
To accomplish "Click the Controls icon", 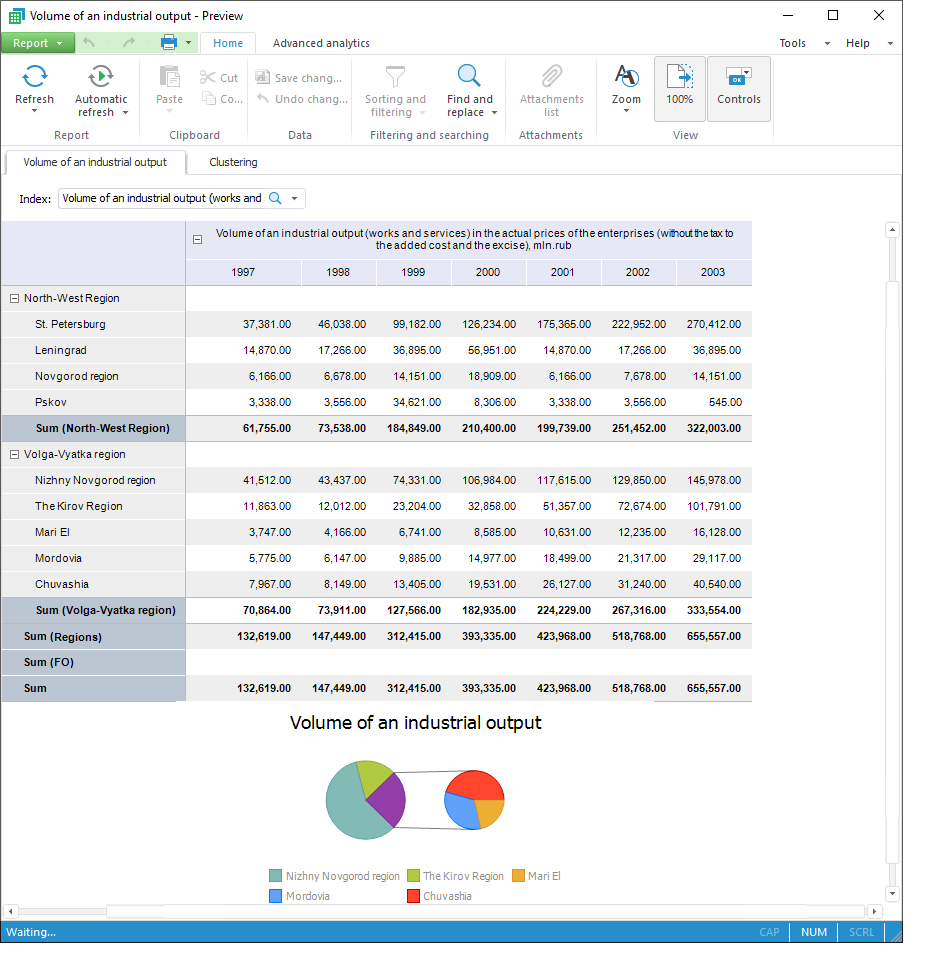I will click(738, 78).
